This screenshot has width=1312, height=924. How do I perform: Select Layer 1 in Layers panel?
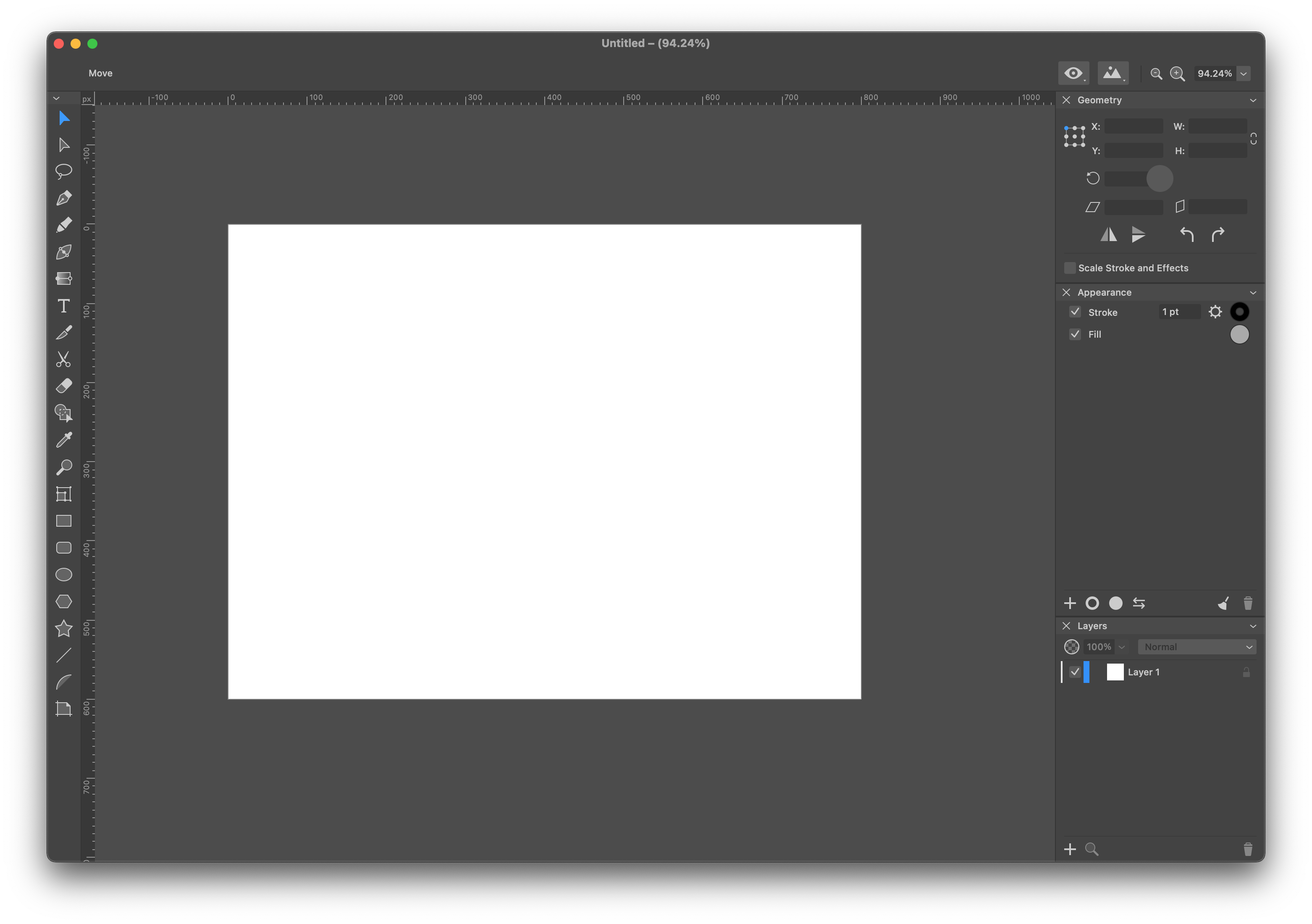pyautogui.click(x=1144, y=672)
